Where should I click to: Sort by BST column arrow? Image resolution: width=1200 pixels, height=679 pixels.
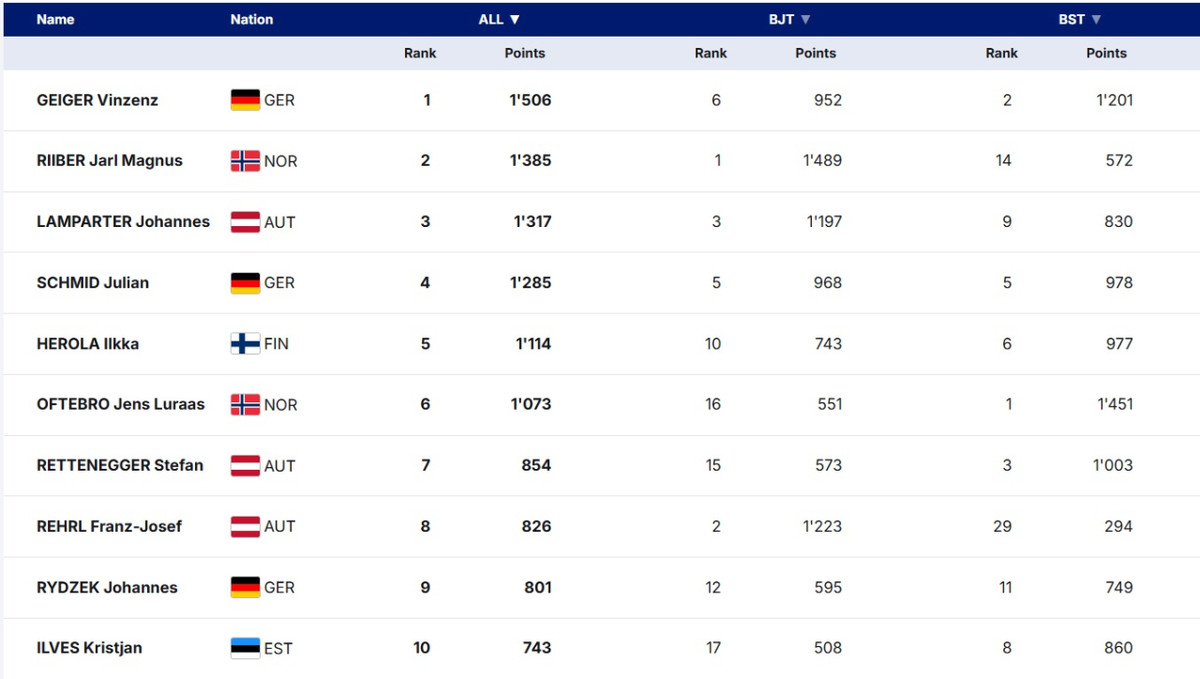click(1096, 19)
